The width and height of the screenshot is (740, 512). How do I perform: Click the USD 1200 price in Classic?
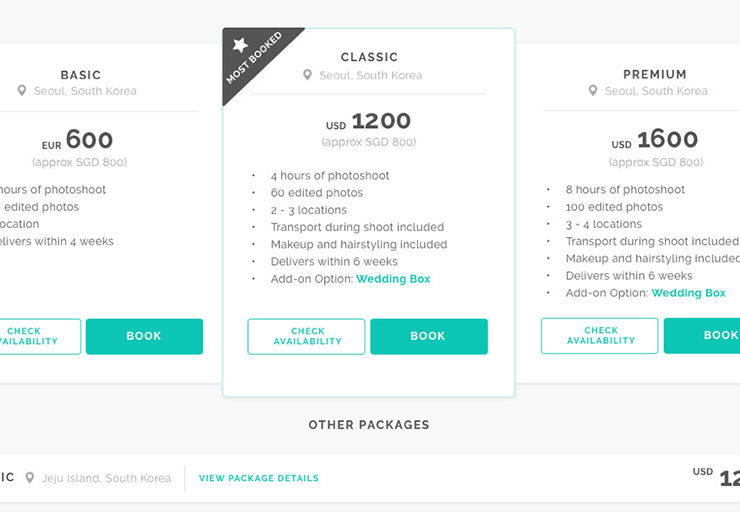(368, 122)
